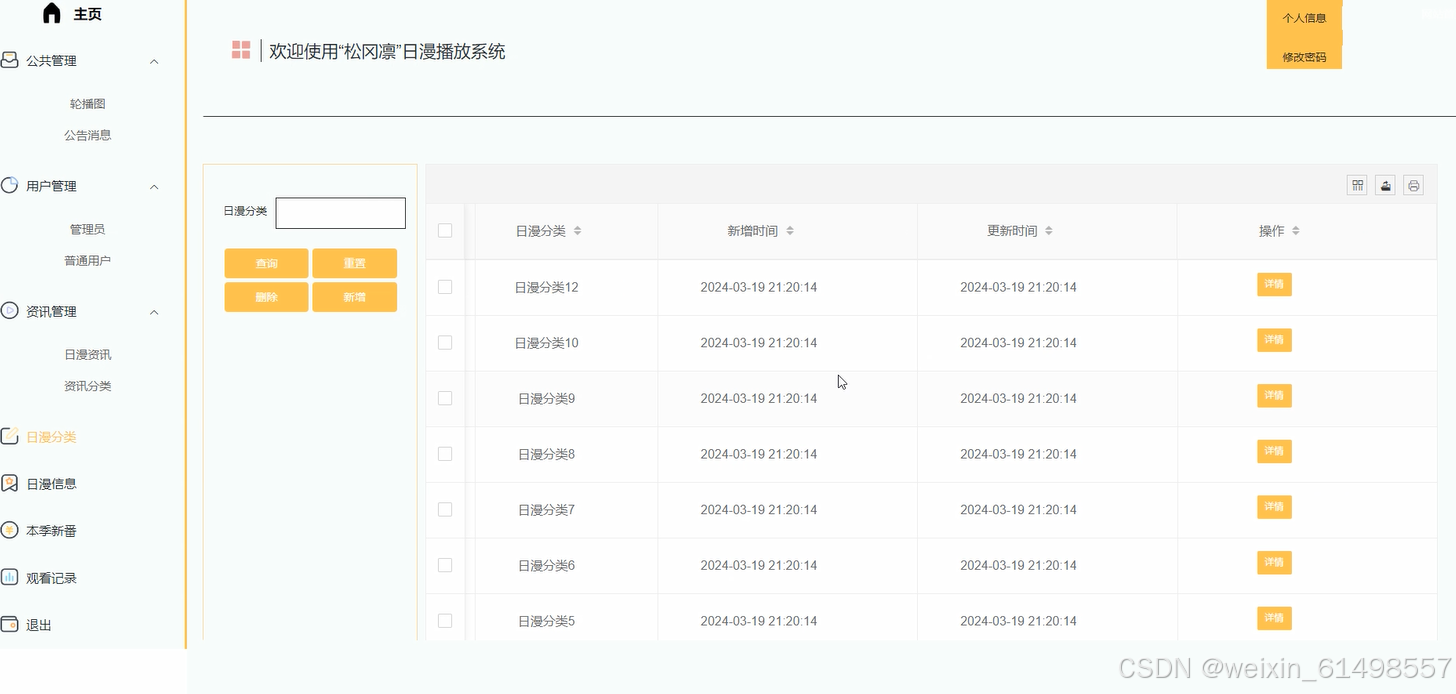
Task: Click the 日漫分类6 cell text
Action: click(x=547, y=565)
